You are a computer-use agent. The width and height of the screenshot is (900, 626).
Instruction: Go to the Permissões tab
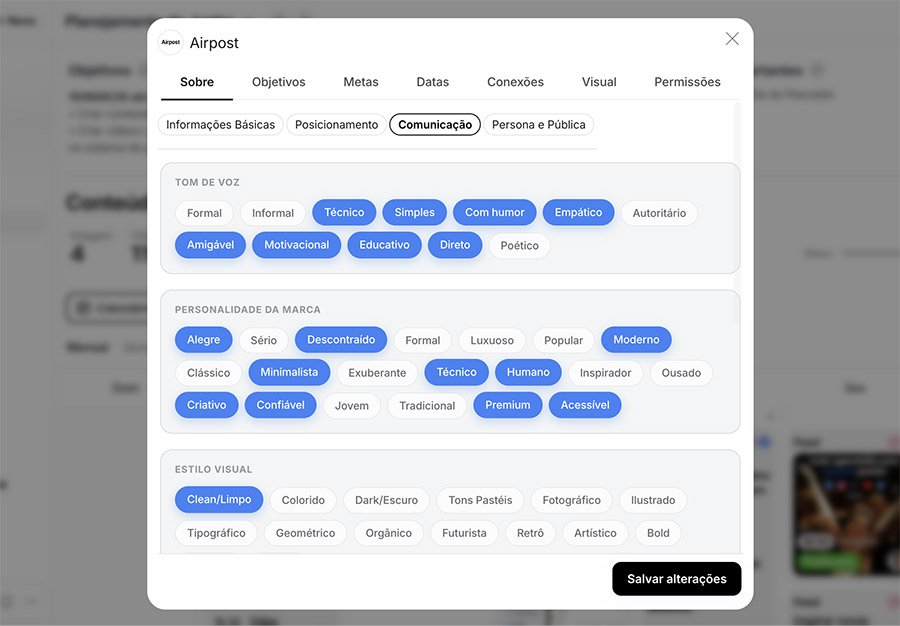[687, 82]
